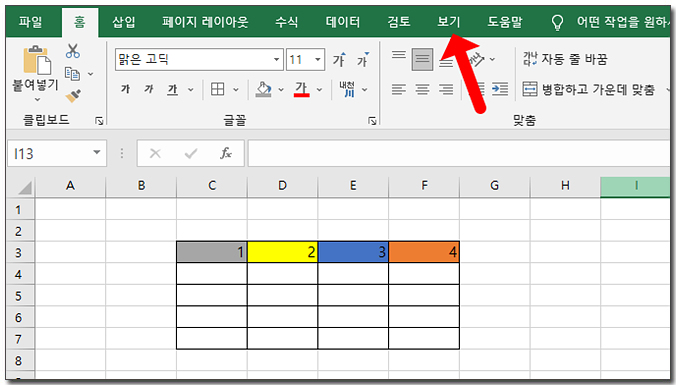Toggle align right
The height and width of the screenshot is (385, 676).
446,89
